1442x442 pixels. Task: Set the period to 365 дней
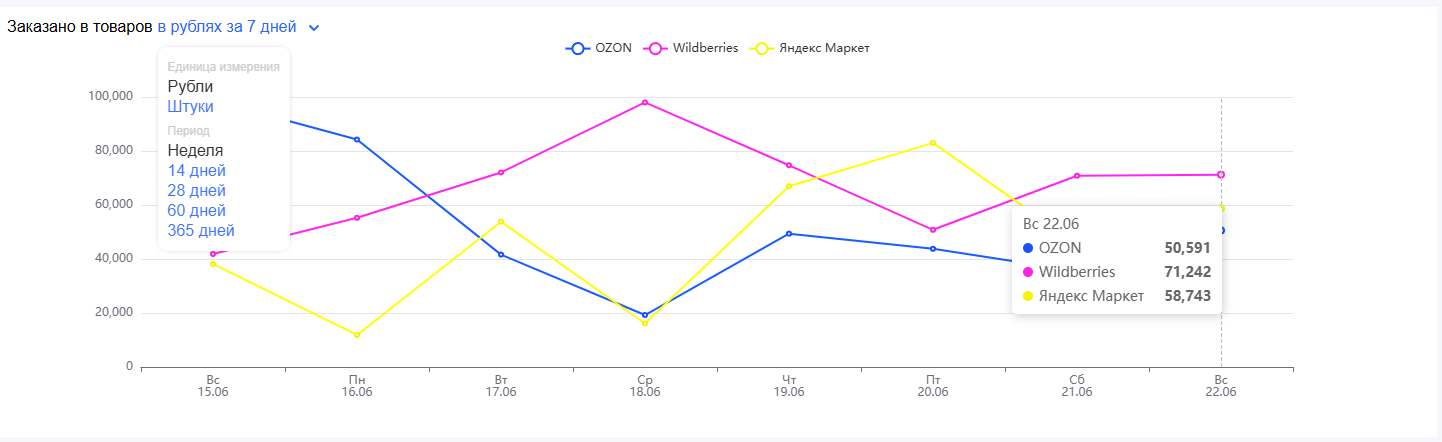click(x=201, y=231)
